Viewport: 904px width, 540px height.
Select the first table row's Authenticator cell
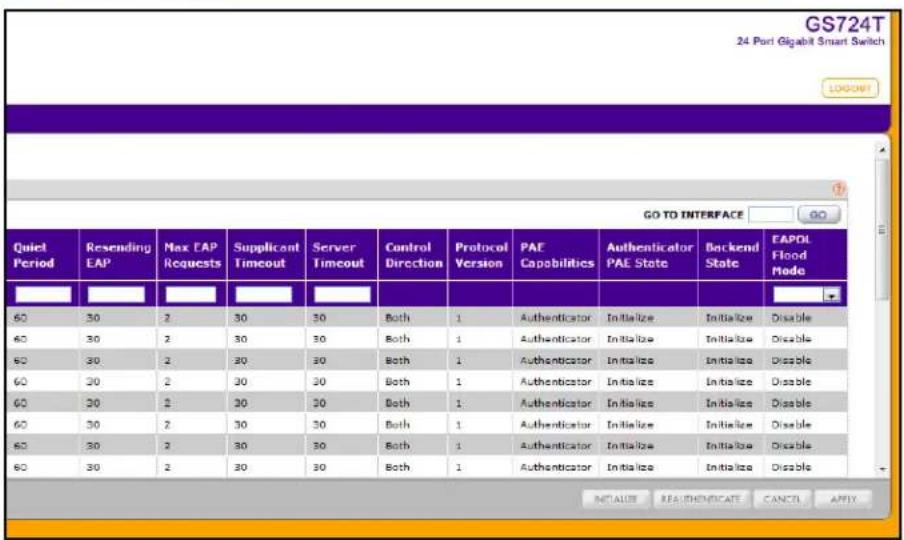[556, 318]
